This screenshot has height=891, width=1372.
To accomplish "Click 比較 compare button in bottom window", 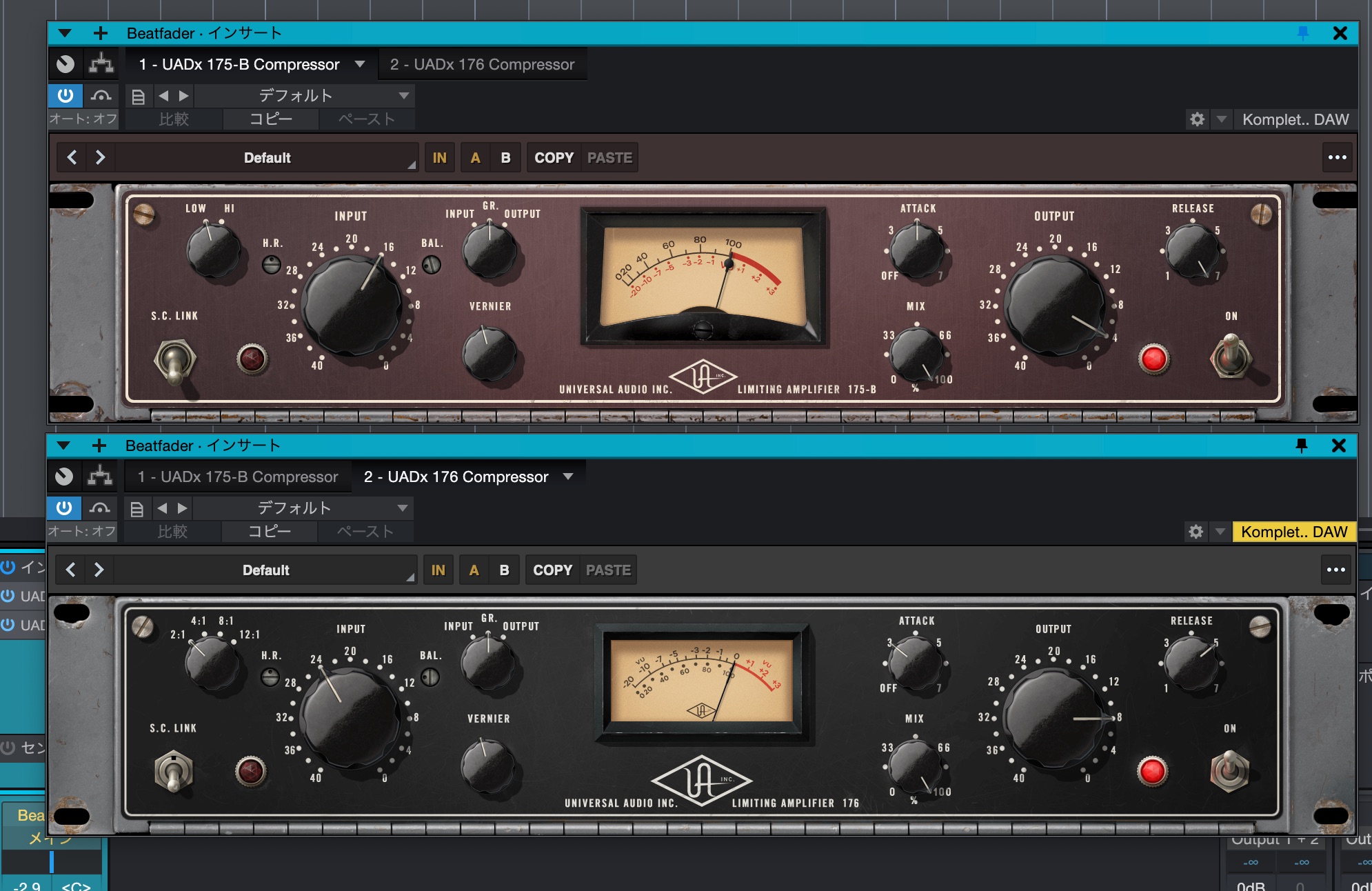I will (172, 532).
